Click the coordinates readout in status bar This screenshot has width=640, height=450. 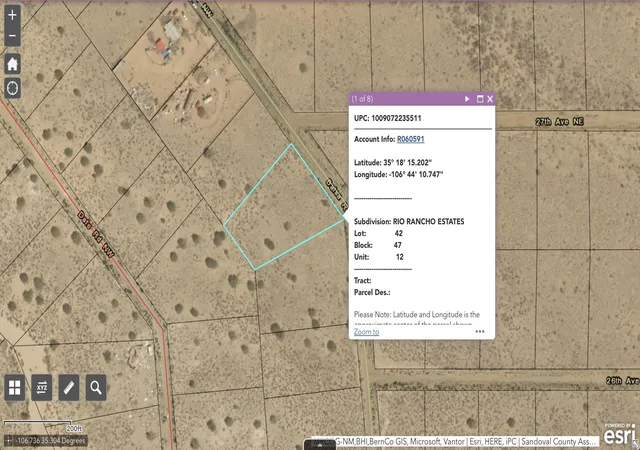pos(50,441)
